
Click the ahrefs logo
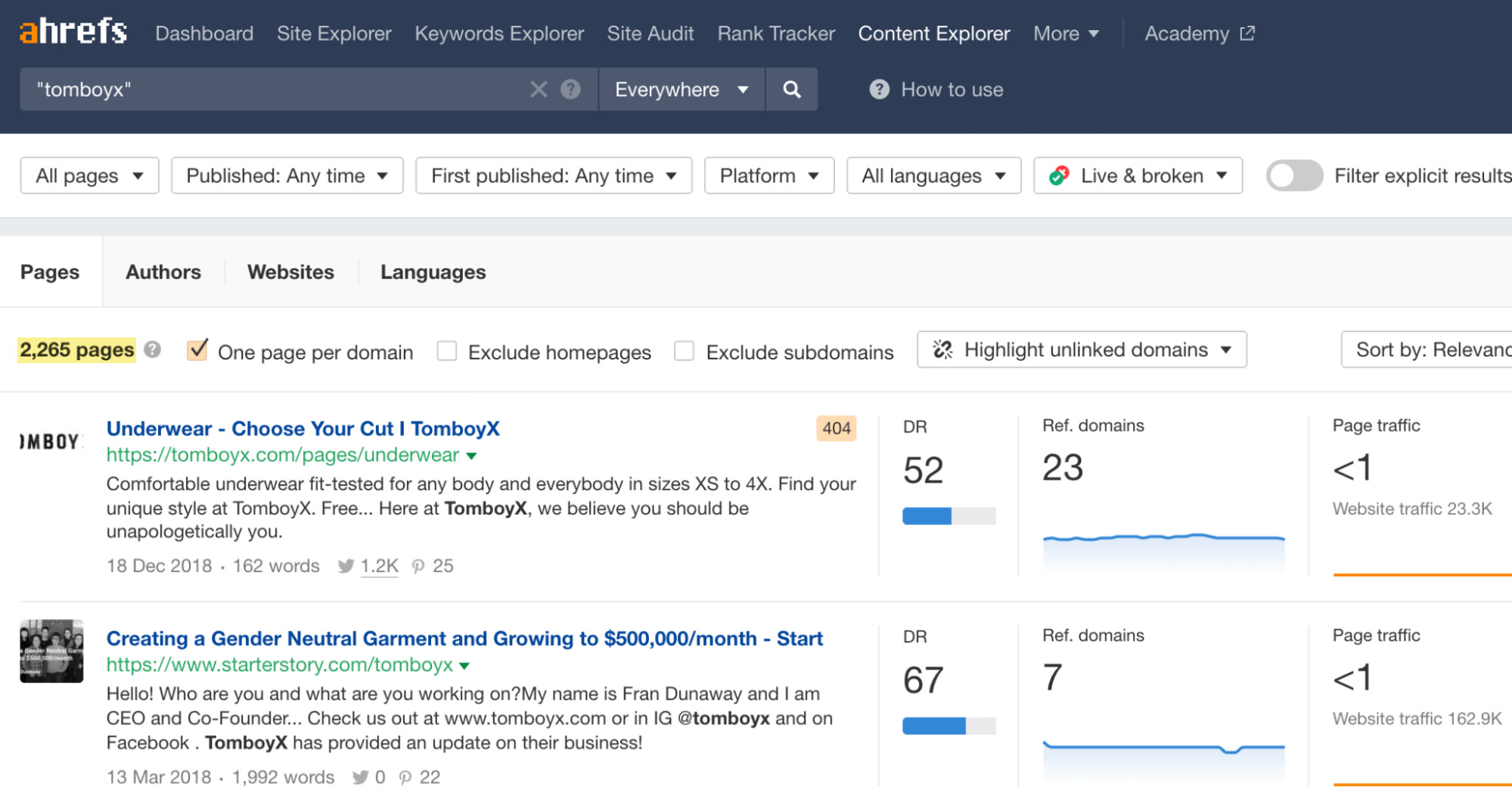click(73, 32)
